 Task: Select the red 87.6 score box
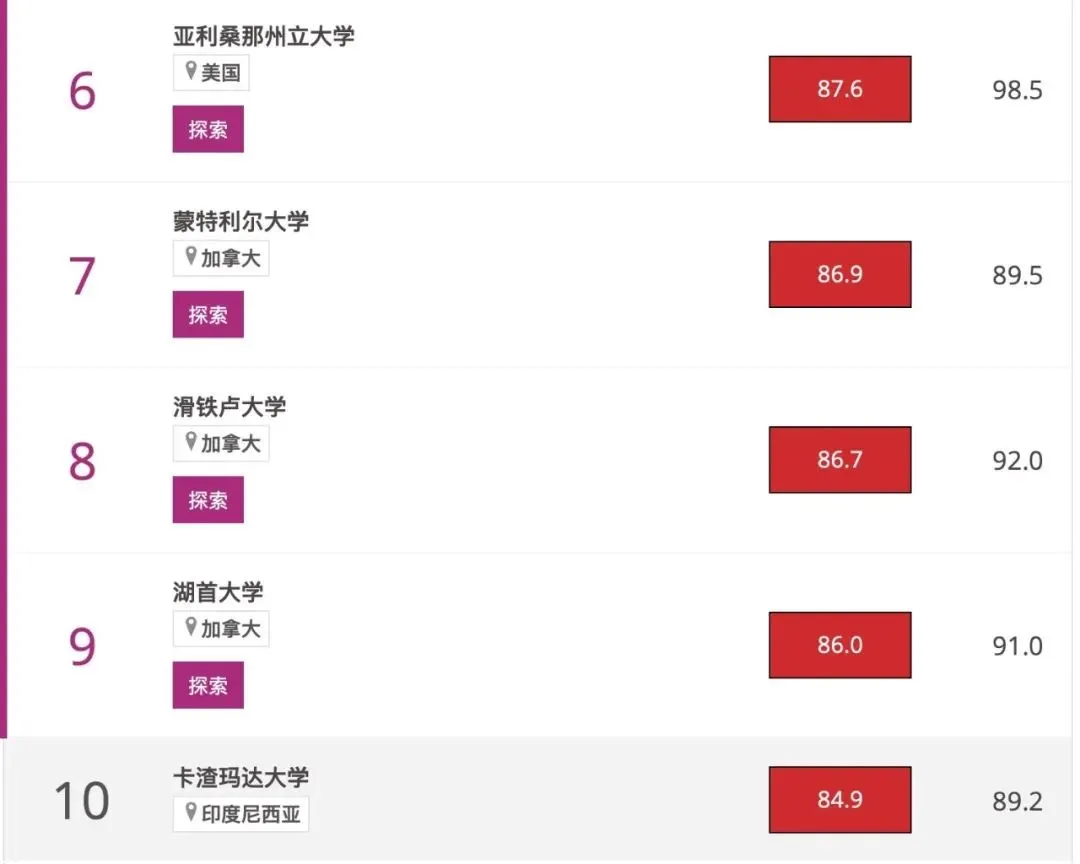coord(839,89)
